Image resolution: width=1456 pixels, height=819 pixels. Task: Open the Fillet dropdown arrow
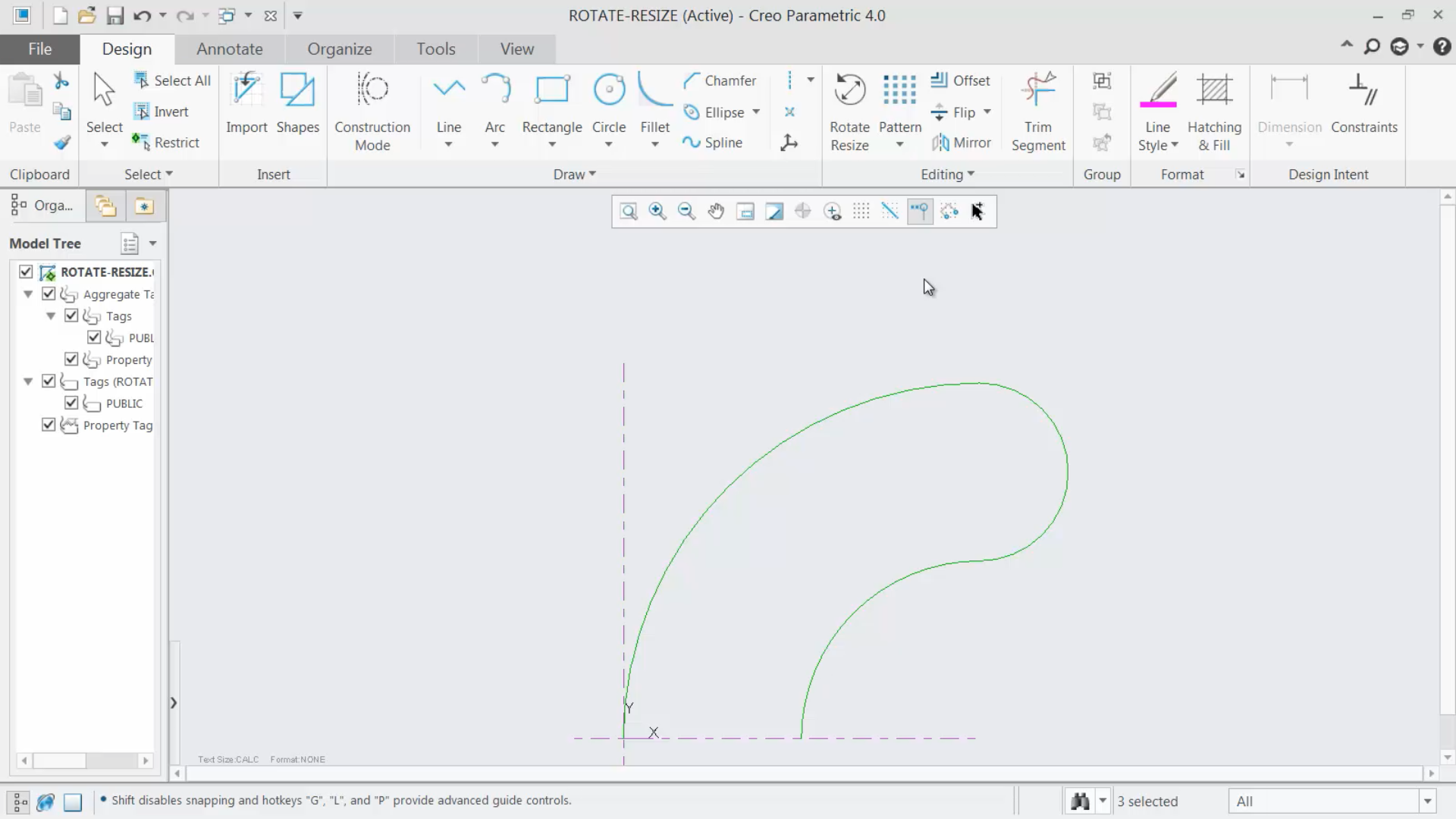coord(654,143)
